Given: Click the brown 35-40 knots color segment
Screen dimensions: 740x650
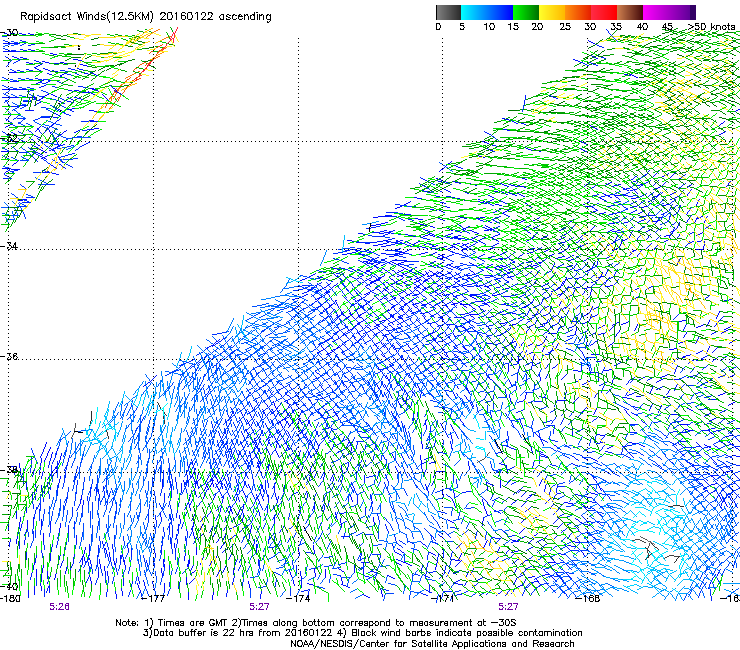Looking at the screenshot, I should click(x=630, y=12).
